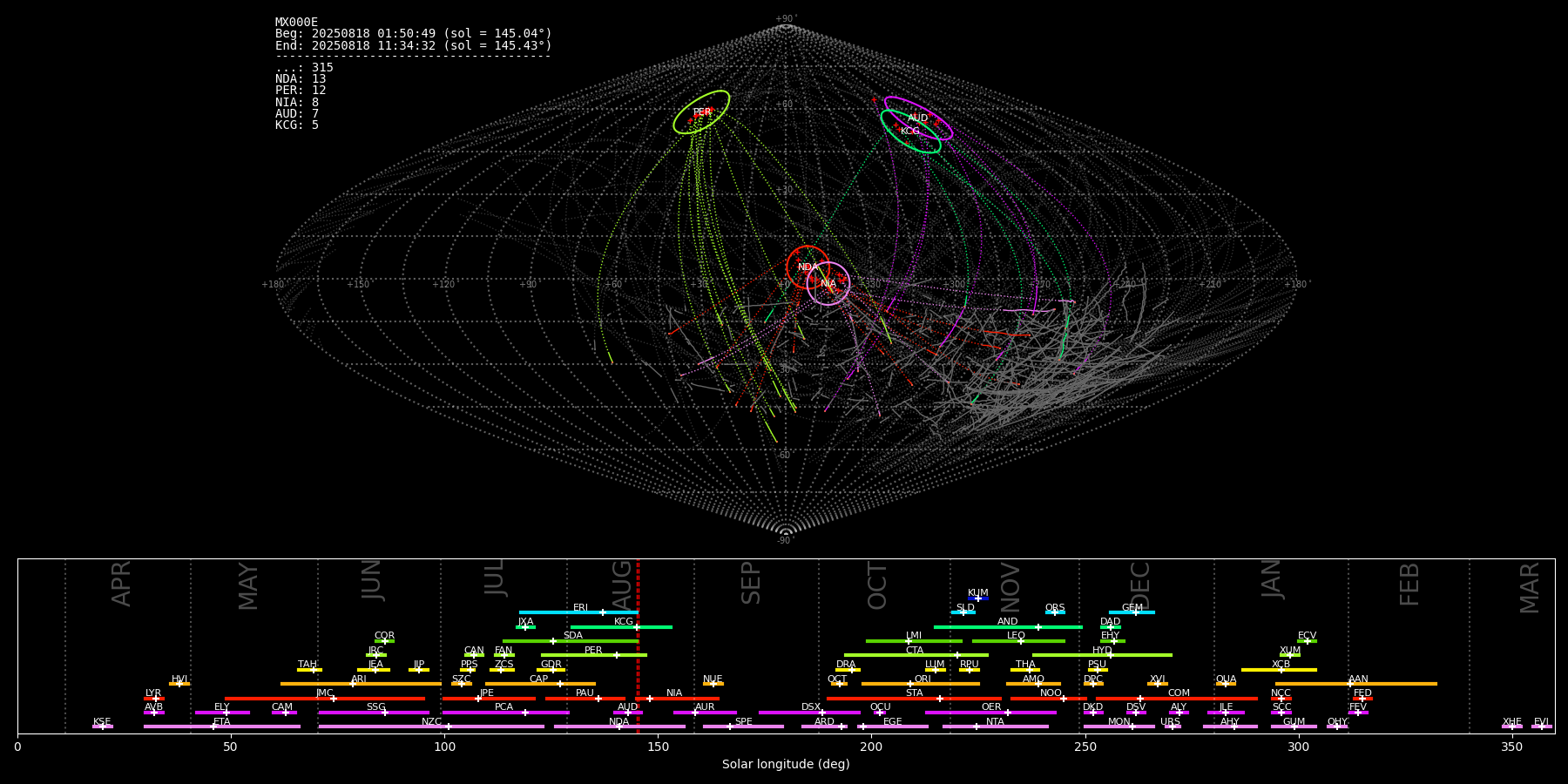
Task: Click the AUD radiant label on sky map
Action: (917, 118)
